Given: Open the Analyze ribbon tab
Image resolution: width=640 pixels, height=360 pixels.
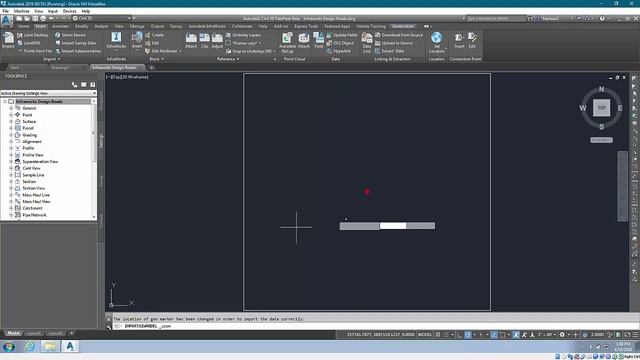Looking at the screenshot, I should (x=101, y=26).
